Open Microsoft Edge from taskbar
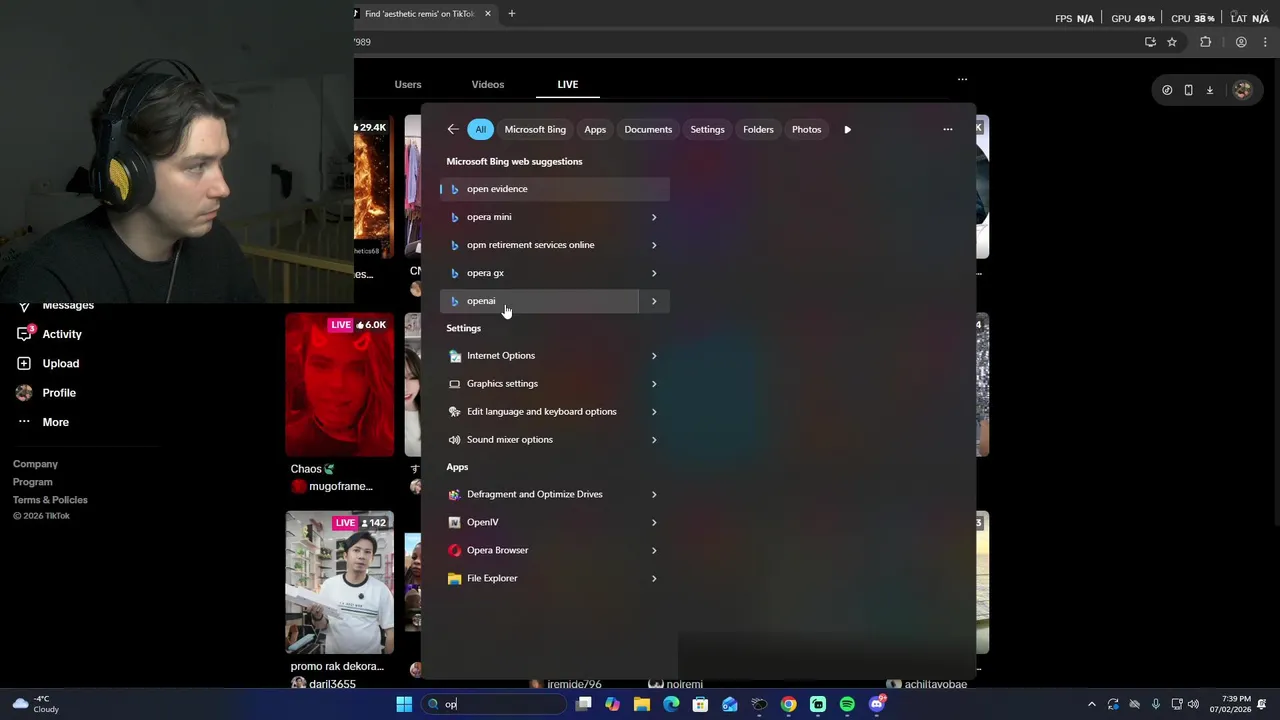The image size is (1280, 720). click(671, 704)
